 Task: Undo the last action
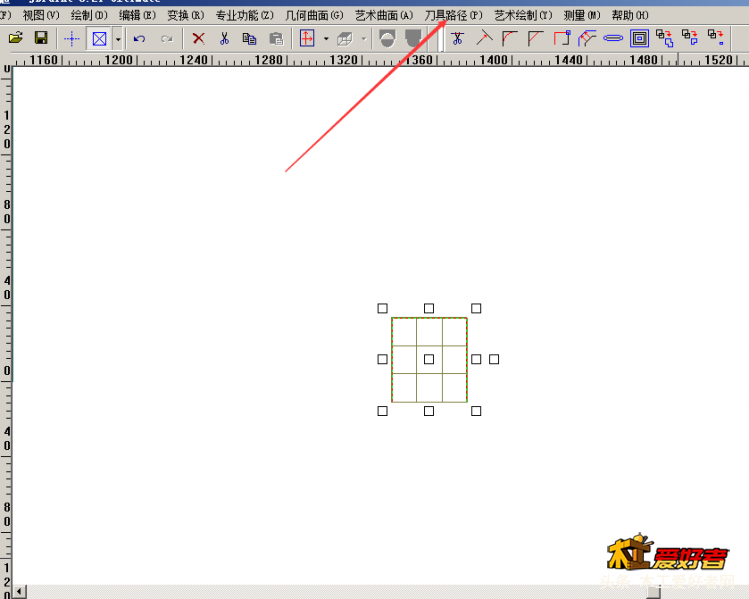click(x=139, y=39)
